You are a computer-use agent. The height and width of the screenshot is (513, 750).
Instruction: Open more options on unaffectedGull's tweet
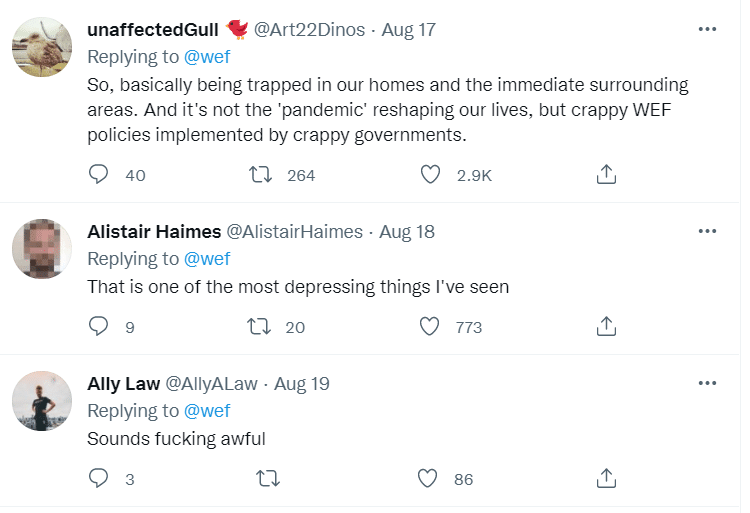[x=707, y=29]
